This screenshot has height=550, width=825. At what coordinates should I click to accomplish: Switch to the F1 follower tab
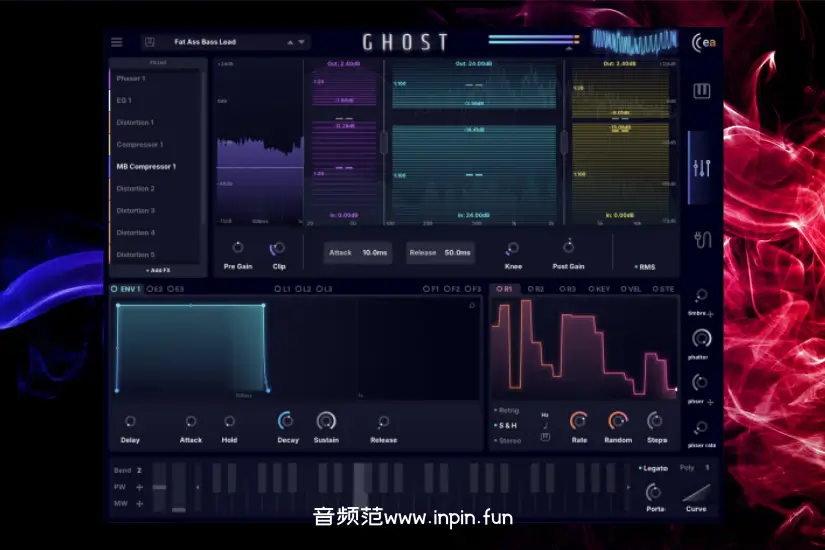[x=431, y=289]
